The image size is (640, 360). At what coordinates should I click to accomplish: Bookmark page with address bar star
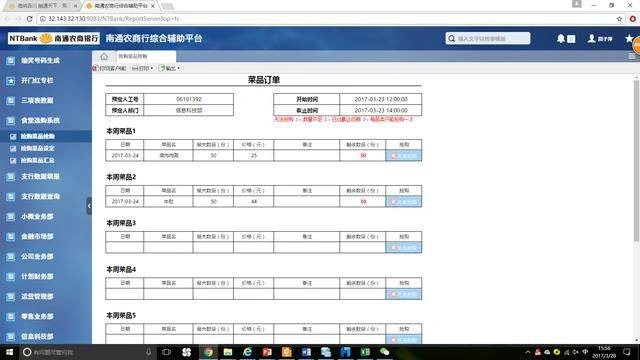(619, 19)
